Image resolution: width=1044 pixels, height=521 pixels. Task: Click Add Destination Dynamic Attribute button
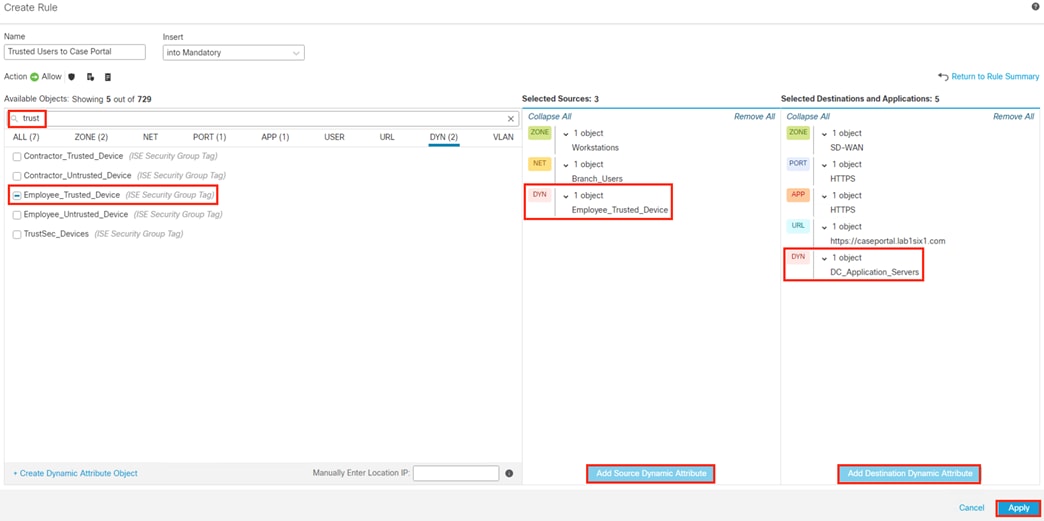click(909, 474)
